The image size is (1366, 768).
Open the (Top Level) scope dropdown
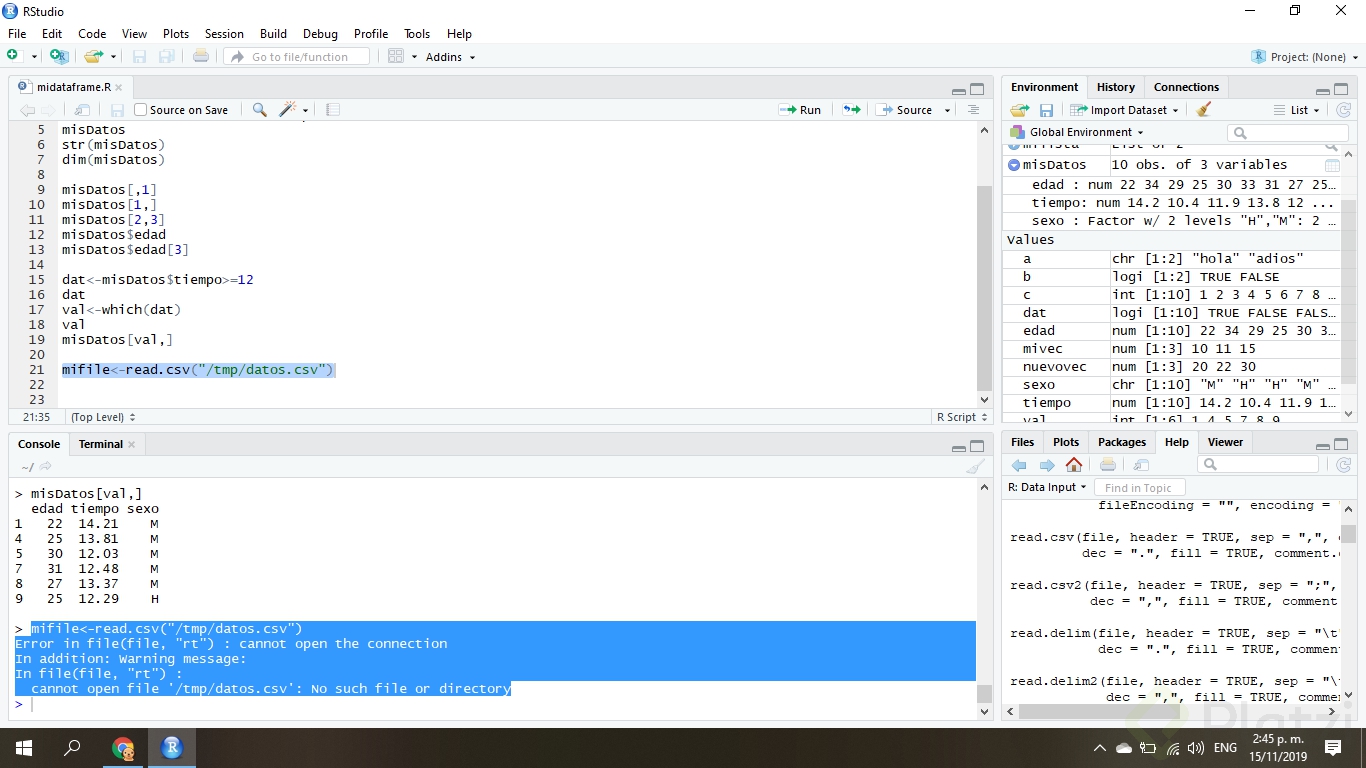(x=103, y=417)
